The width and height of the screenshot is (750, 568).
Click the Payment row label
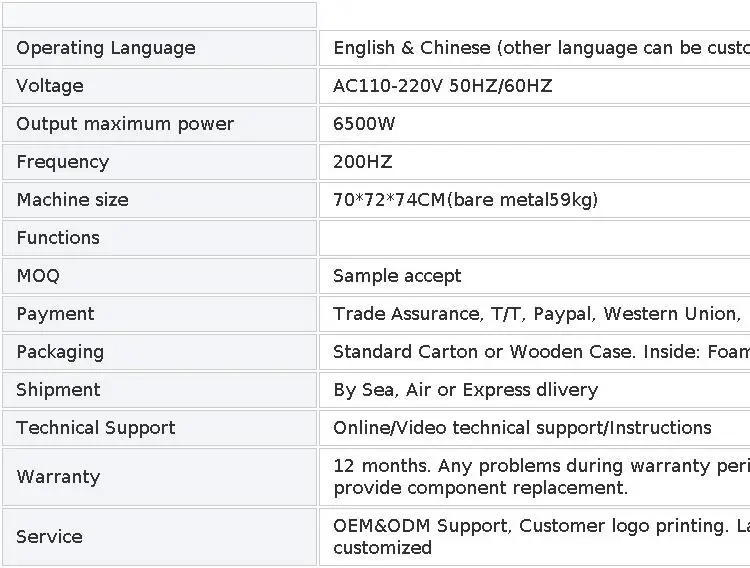(55, 314)
